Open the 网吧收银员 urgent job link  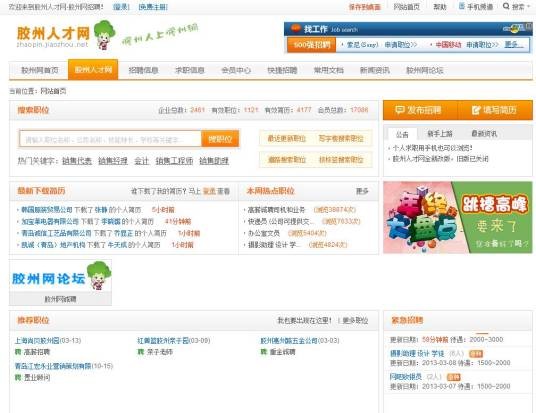[406, 377]
